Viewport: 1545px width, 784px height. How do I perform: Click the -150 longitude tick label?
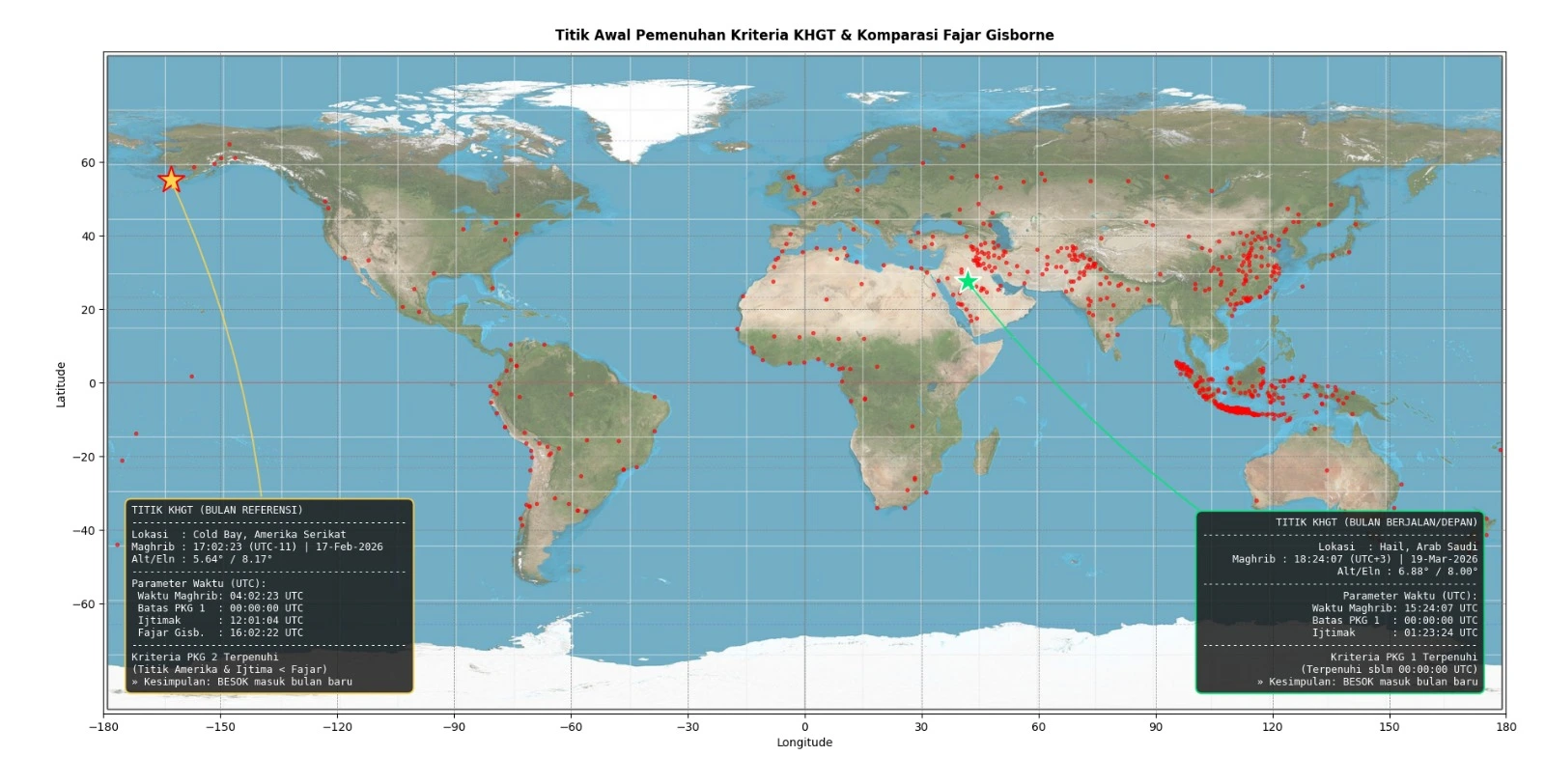220,727
